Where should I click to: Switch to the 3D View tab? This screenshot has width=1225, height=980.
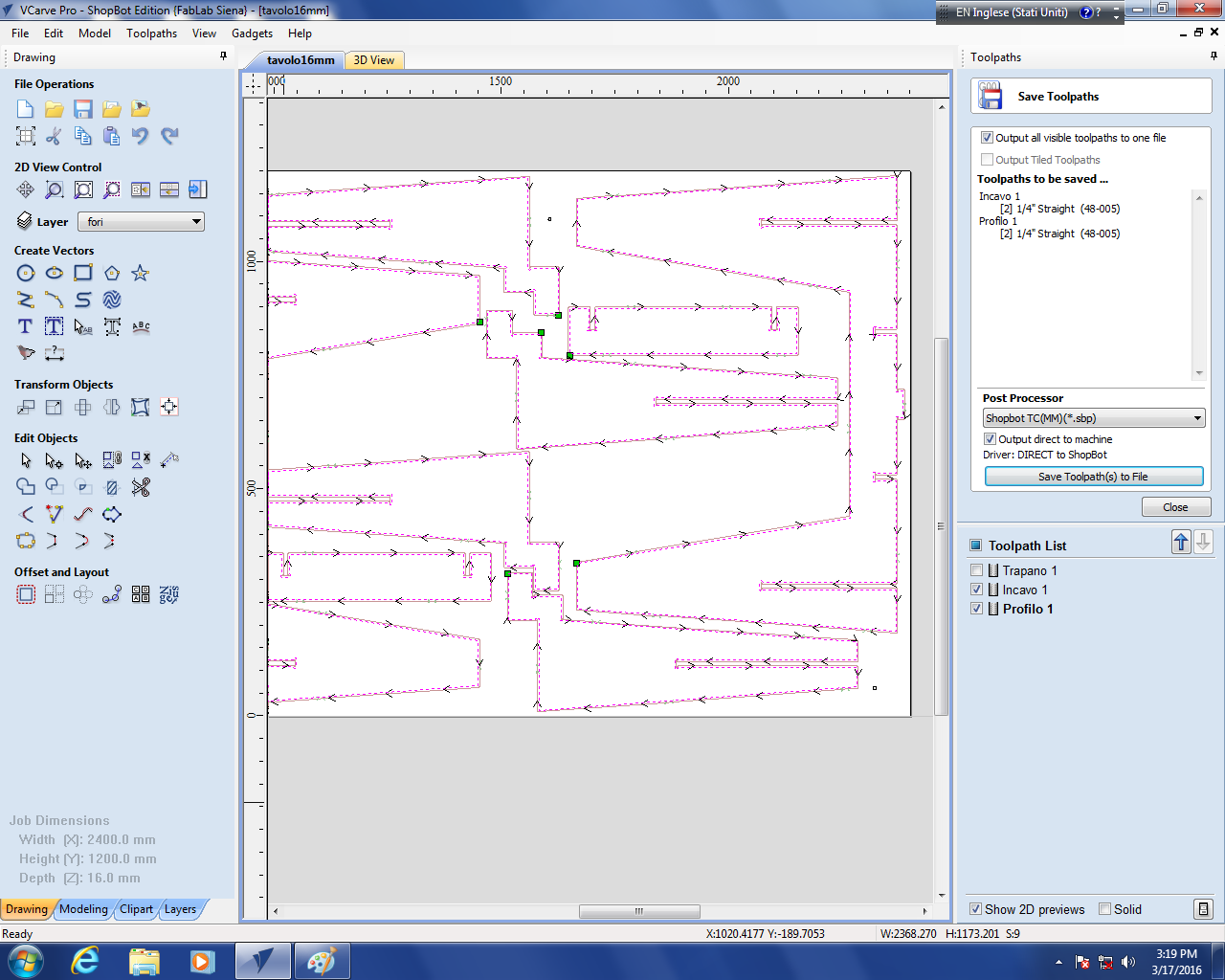click(x=373, y=59)
